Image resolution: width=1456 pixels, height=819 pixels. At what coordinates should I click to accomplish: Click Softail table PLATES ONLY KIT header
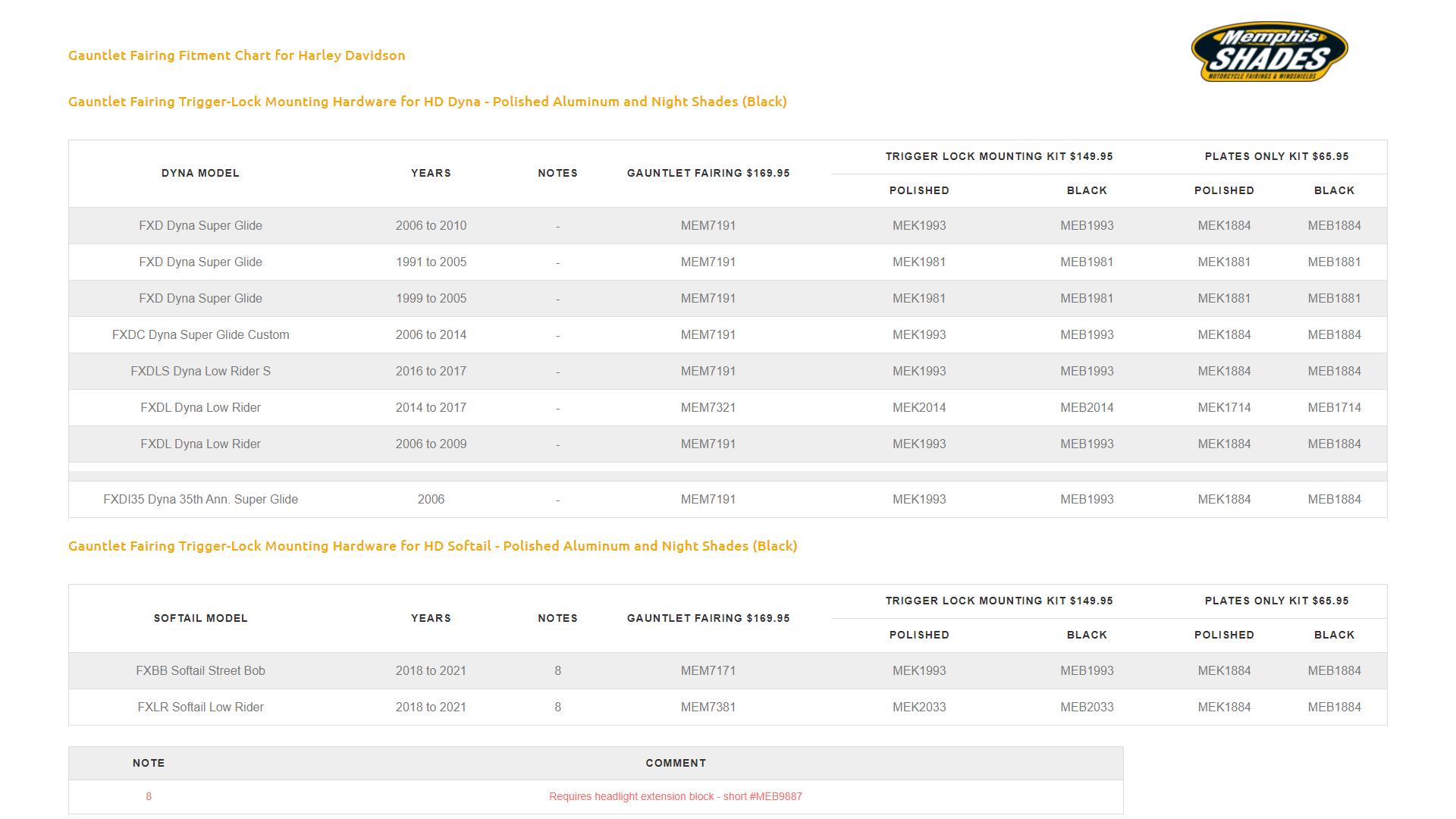pyautogui.click(x=1276, y=601)
